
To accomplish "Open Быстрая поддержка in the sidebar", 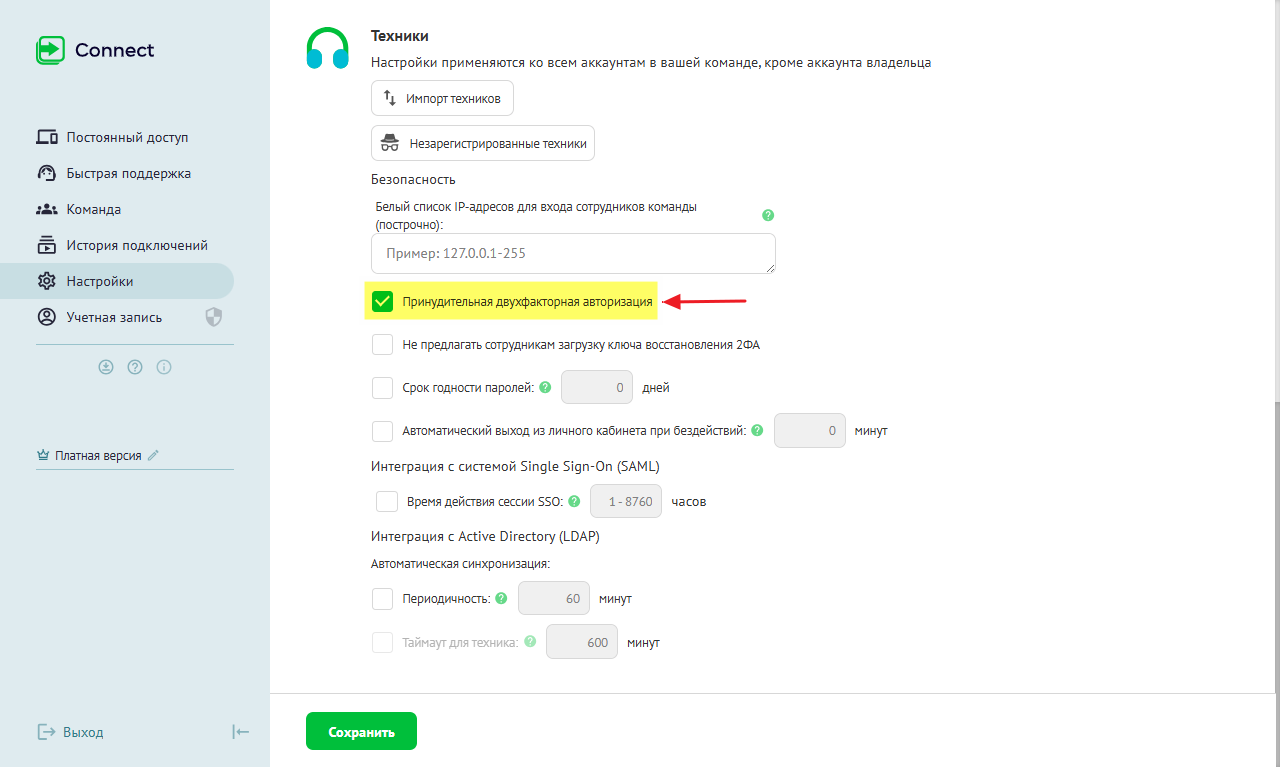I will point(128,173).
